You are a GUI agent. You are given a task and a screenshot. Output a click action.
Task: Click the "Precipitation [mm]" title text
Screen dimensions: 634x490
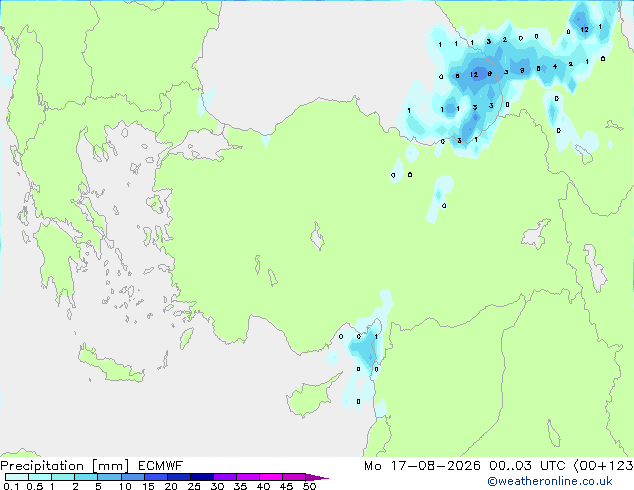tap(65, 466)
